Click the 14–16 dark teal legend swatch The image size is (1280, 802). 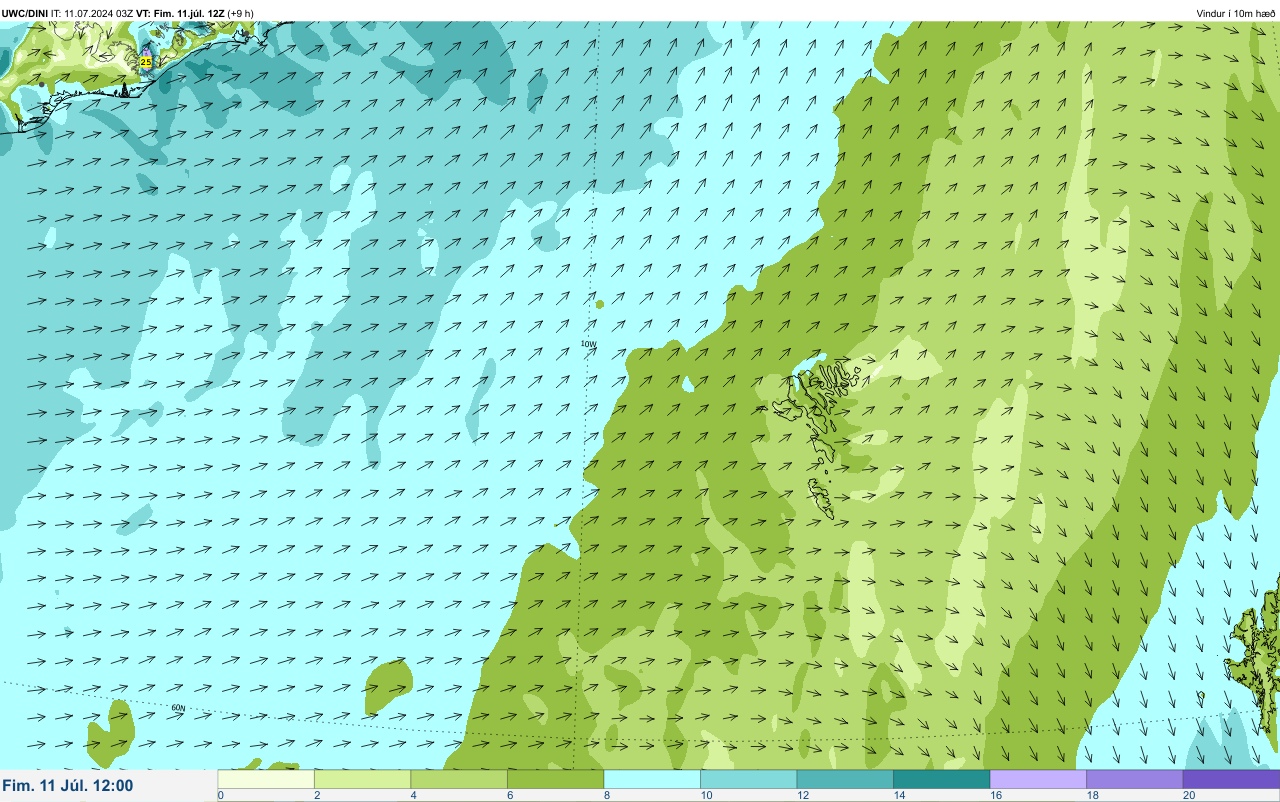(941, 779)
